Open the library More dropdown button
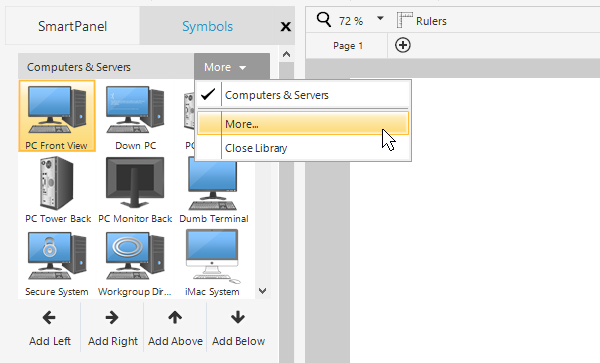 click(x=232, y=67)
